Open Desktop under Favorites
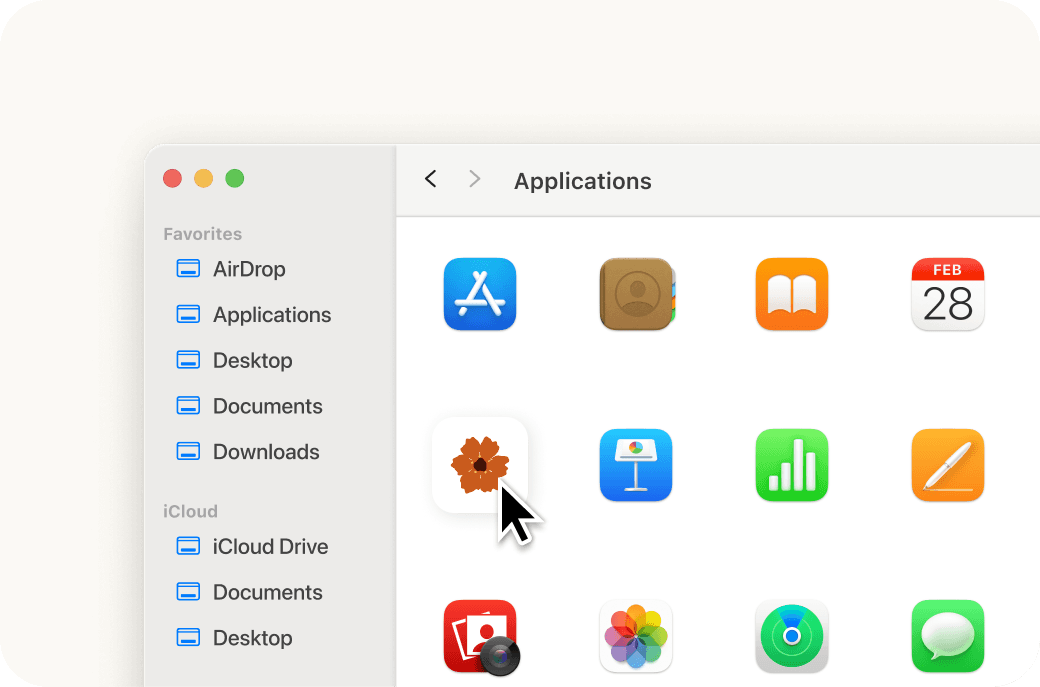1040x687 pixels. click(234, 361)
